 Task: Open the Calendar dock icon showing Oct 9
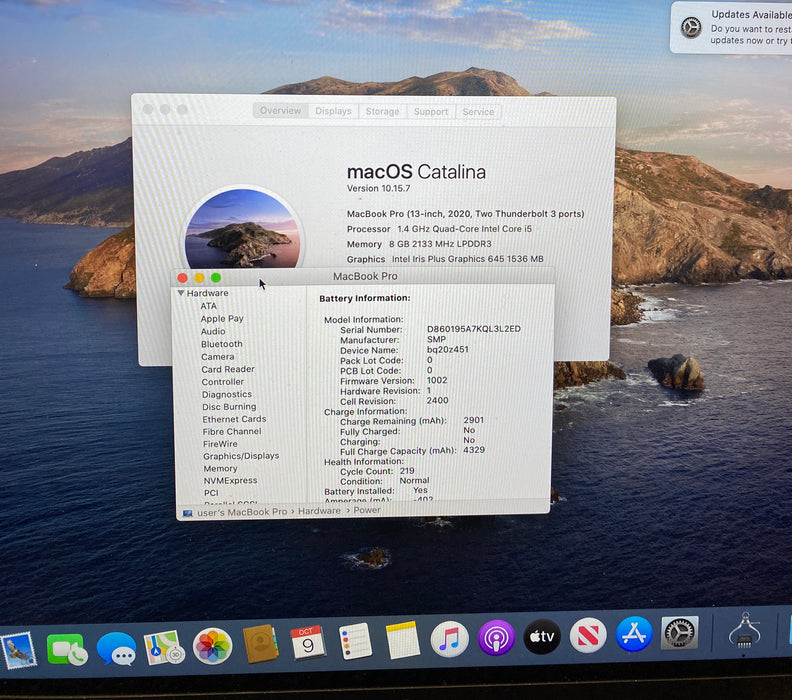point(307,643)
